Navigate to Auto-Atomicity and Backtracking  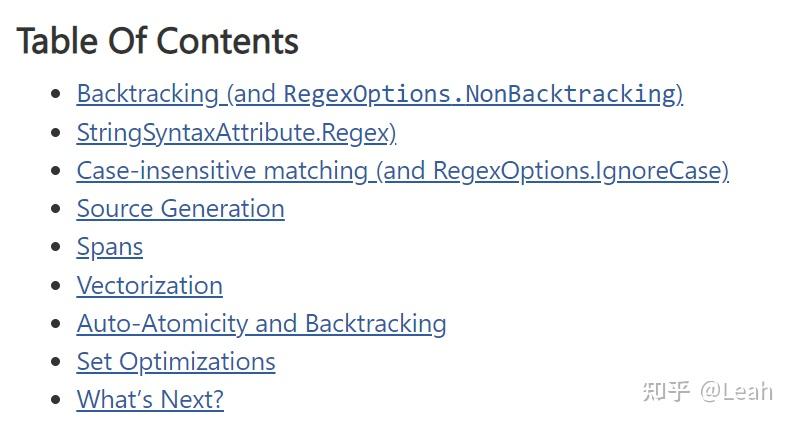click(x=261, y=324)
